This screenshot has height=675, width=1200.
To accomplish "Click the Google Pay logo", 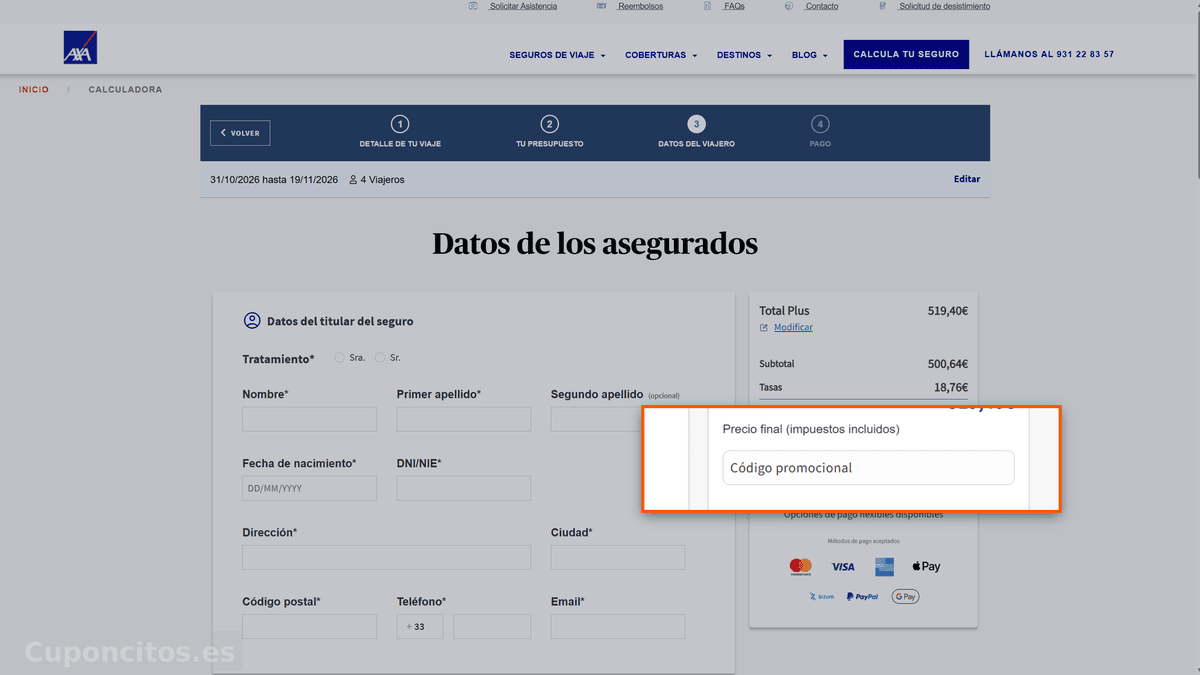I will point(905,597).
